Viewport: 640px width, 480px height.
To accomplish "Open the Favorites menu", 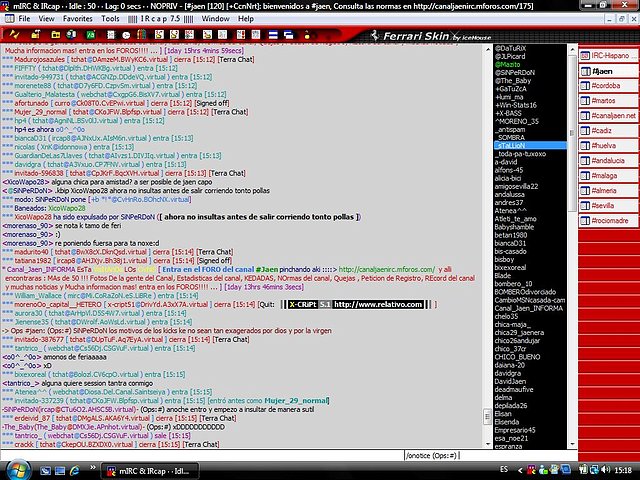I will [x=78, y=19].
